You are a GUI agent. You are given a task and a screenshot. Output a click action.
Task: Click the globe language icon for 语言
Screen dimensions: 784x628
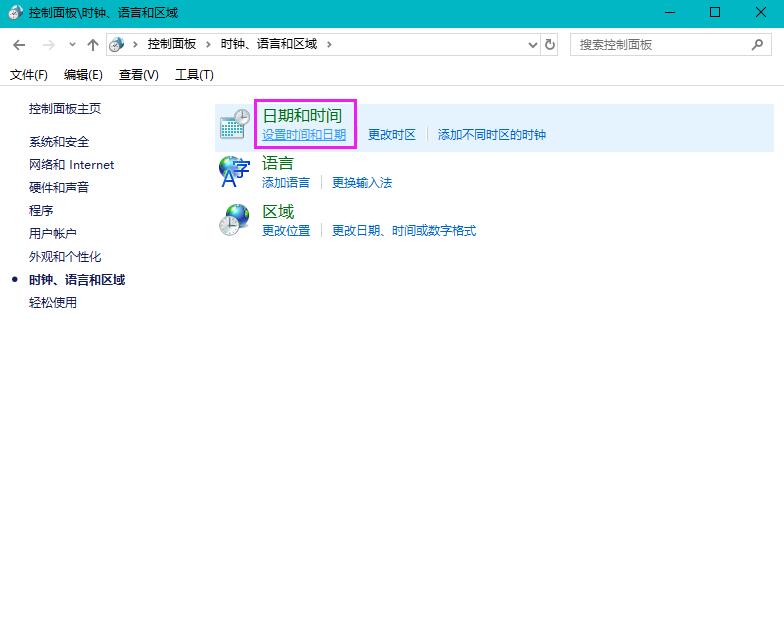234,172
